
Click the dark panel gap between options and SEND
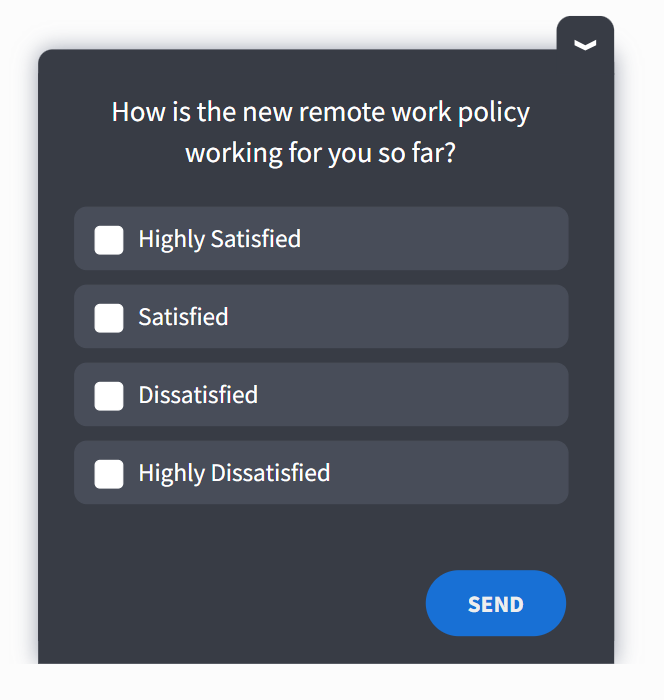click(320, 536)
